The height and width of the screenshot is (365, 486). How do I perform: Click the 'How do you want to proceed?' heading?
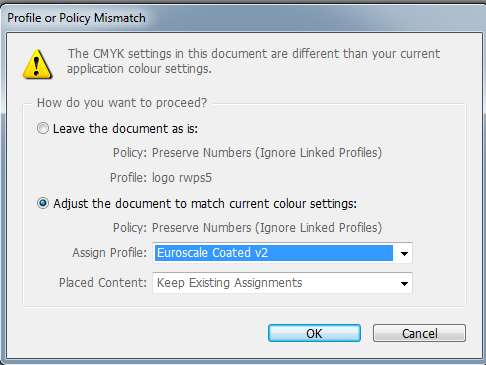click(x=122, y=103)
